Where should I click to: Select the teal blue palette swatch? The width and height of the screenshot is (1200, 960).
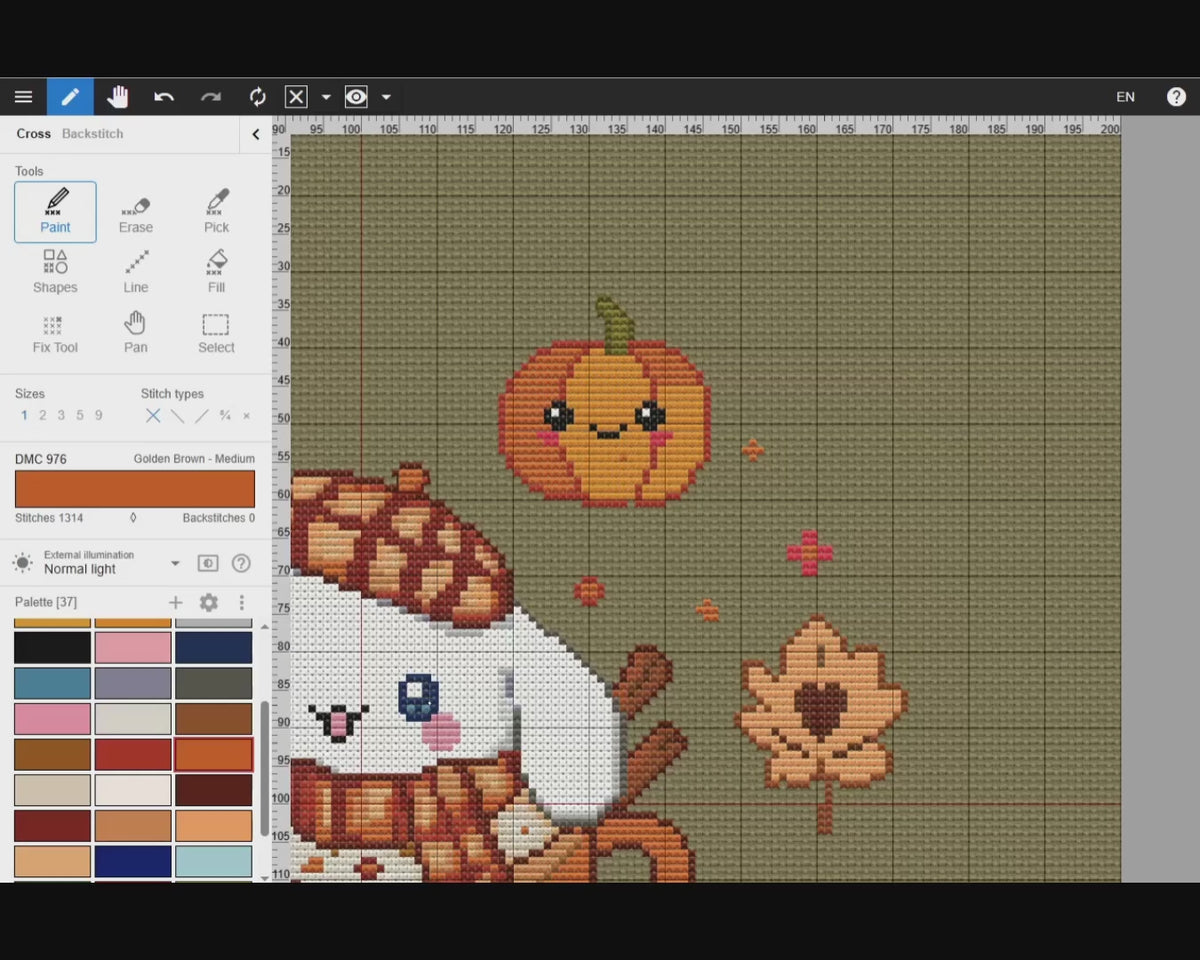click(52, 683)
